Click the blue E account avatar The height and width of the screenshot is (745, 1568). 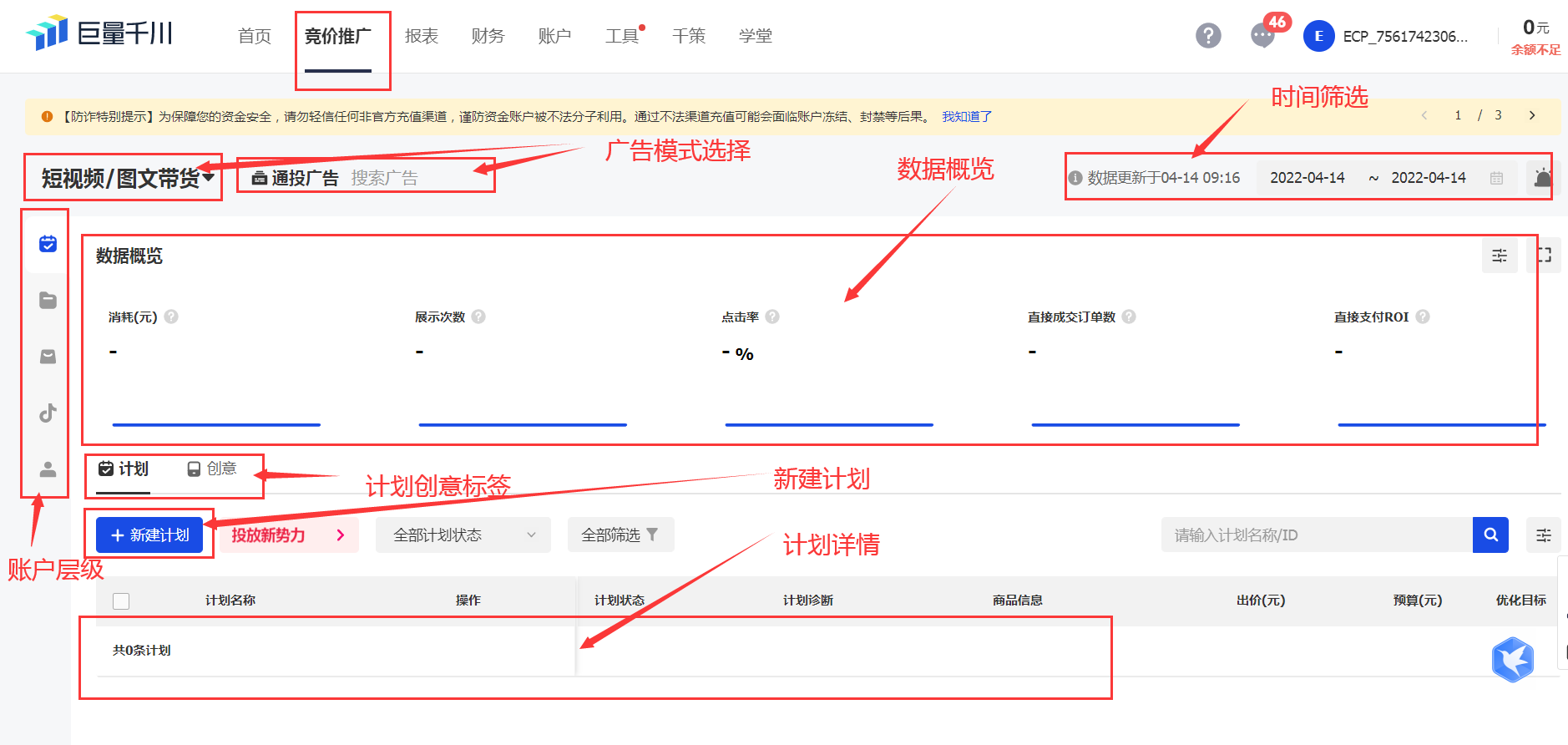[x=1318, y=36]
